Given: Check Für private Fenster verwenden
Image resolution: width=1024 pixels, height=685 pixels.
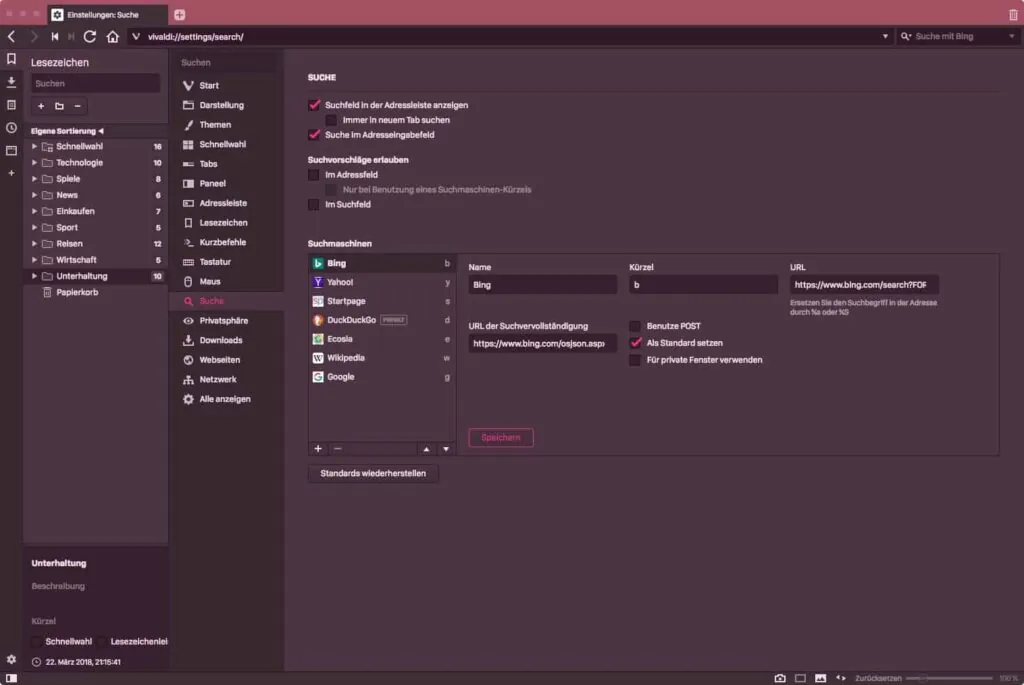Looking at the screenshot, I should pyautogui.click(x=635, y=360).
